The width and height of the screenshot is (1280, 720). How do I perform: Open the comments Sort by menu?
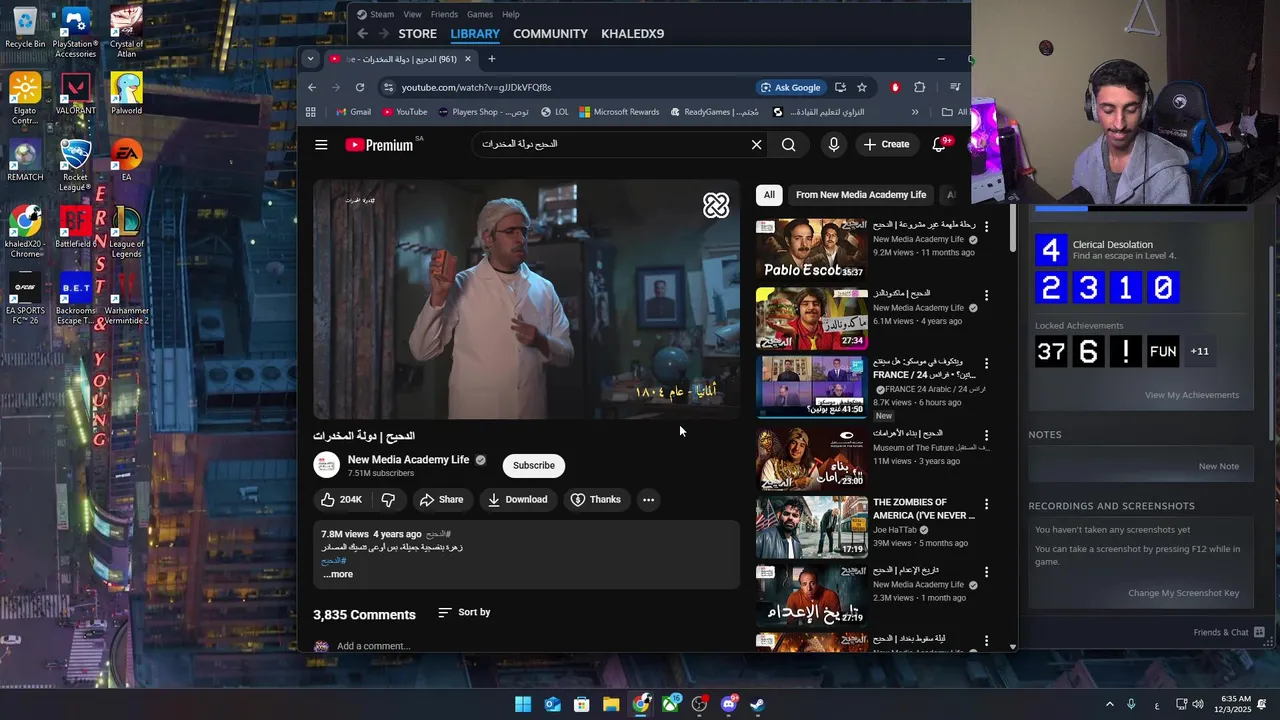tap(464, 612)
